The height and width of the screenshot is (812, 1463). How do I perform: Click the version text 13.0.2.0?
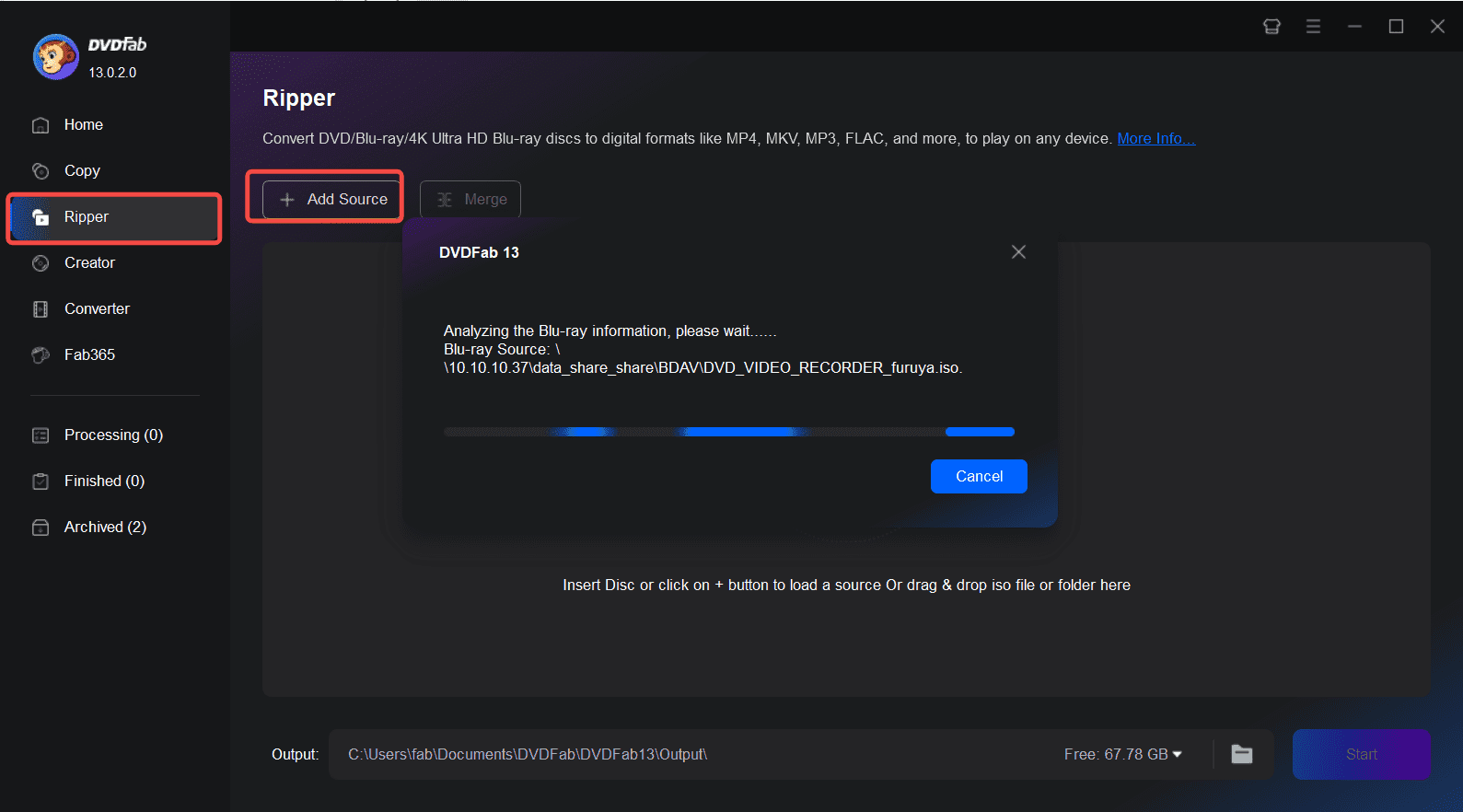point(112,73)
